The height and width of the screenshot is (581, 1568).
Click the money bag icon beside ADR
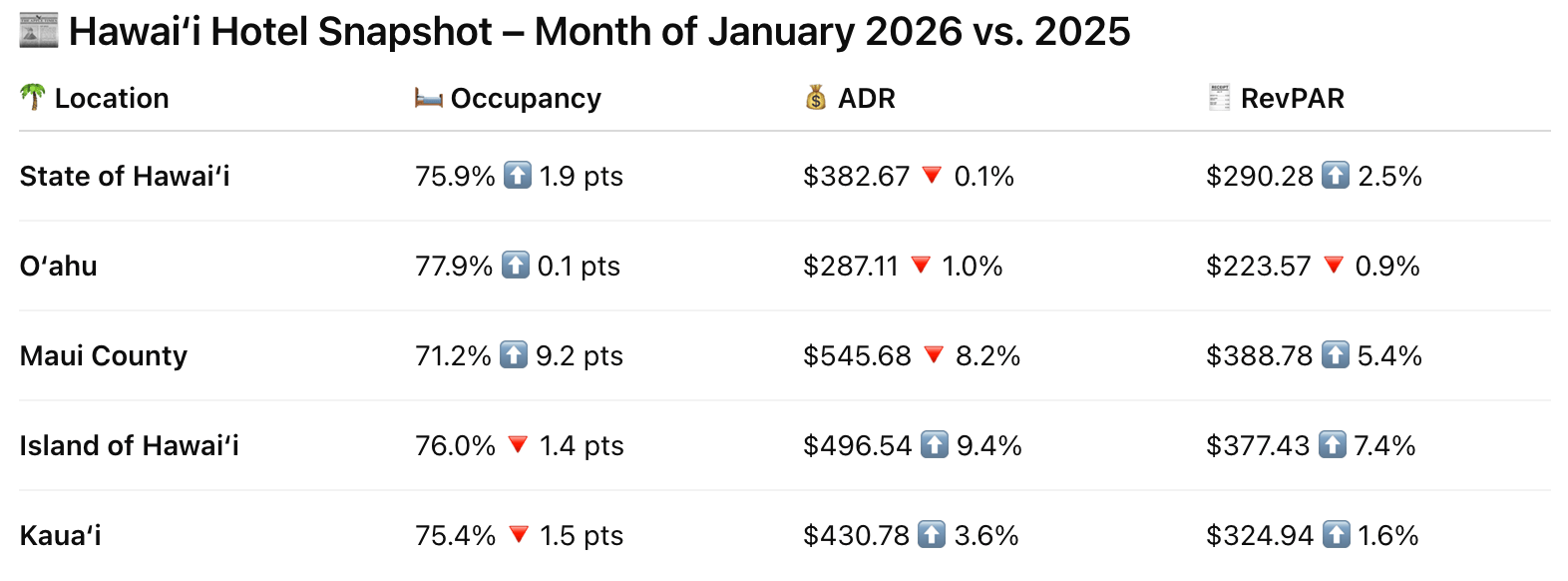816,98
